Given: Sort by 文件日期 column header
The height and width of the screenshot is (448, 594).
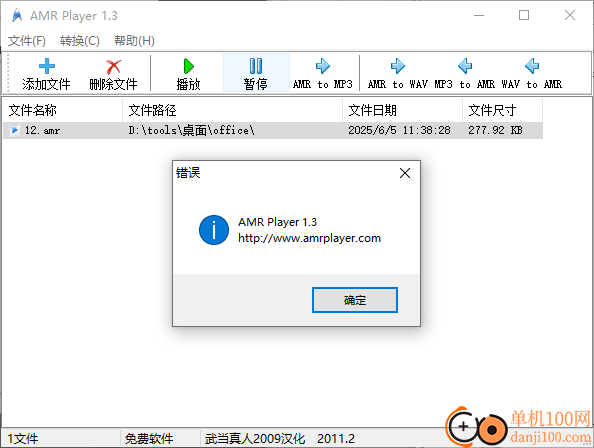Looking at the screenshot, I should (402, 110).
